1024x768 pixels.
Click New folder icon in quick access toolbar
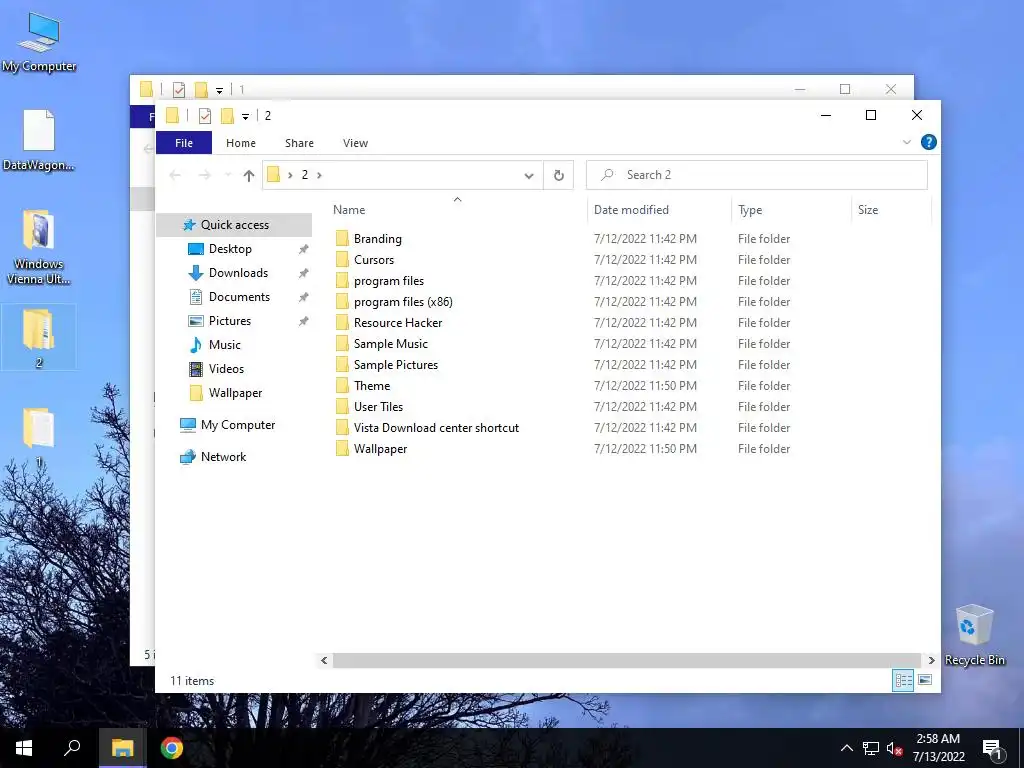pos(227,116)
